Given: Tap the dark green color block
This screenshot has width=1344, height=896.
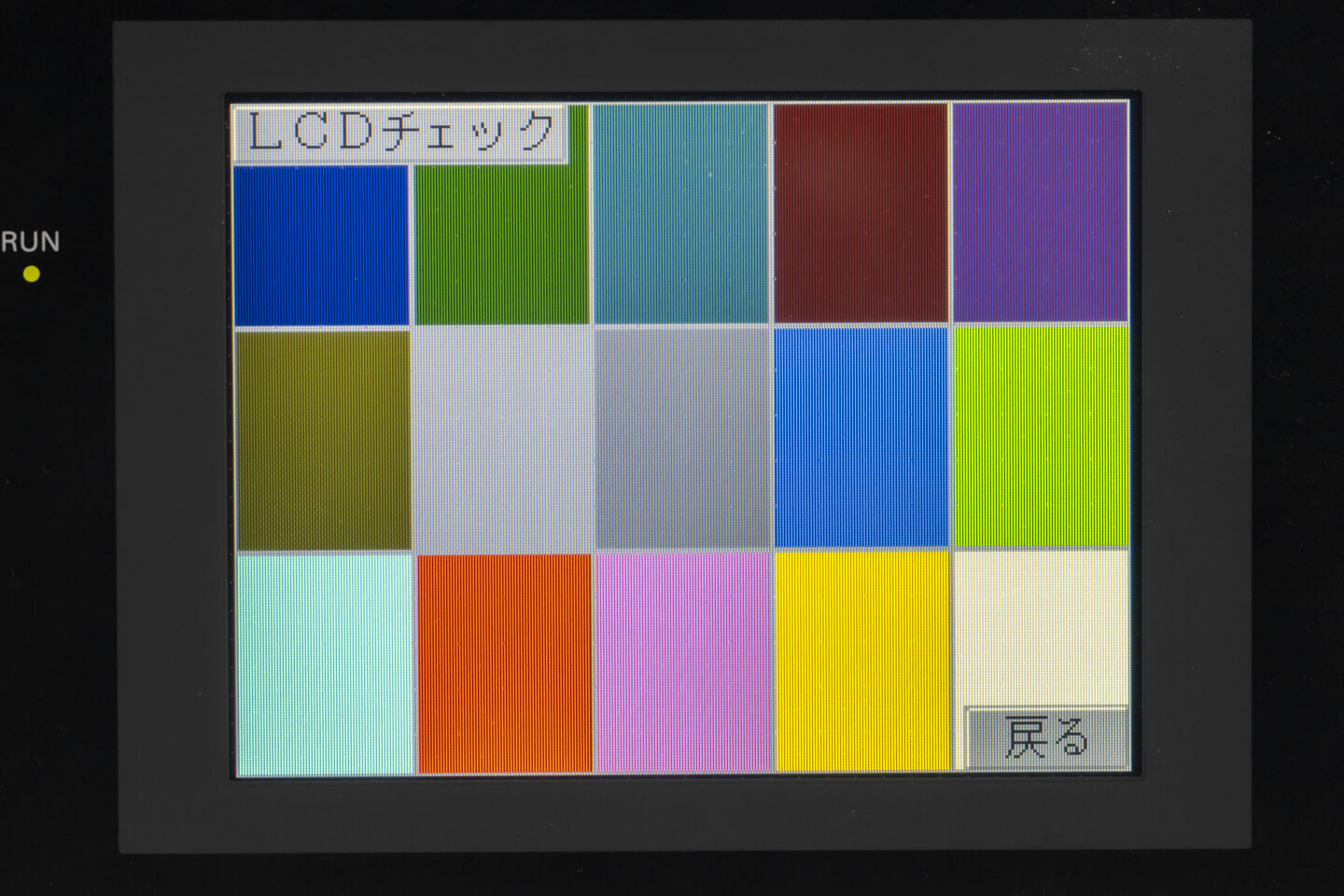Looking at the screenshot, I should coord(502,246).
